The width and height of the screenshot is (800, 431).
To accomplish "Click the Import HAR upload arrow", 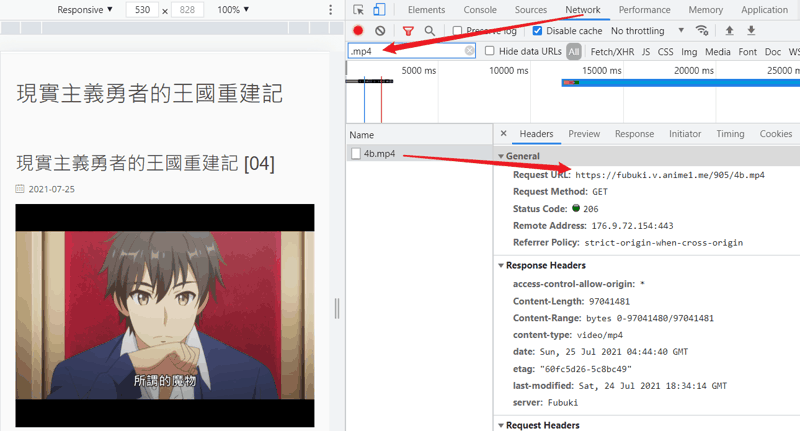I will (x=730, y=31).
